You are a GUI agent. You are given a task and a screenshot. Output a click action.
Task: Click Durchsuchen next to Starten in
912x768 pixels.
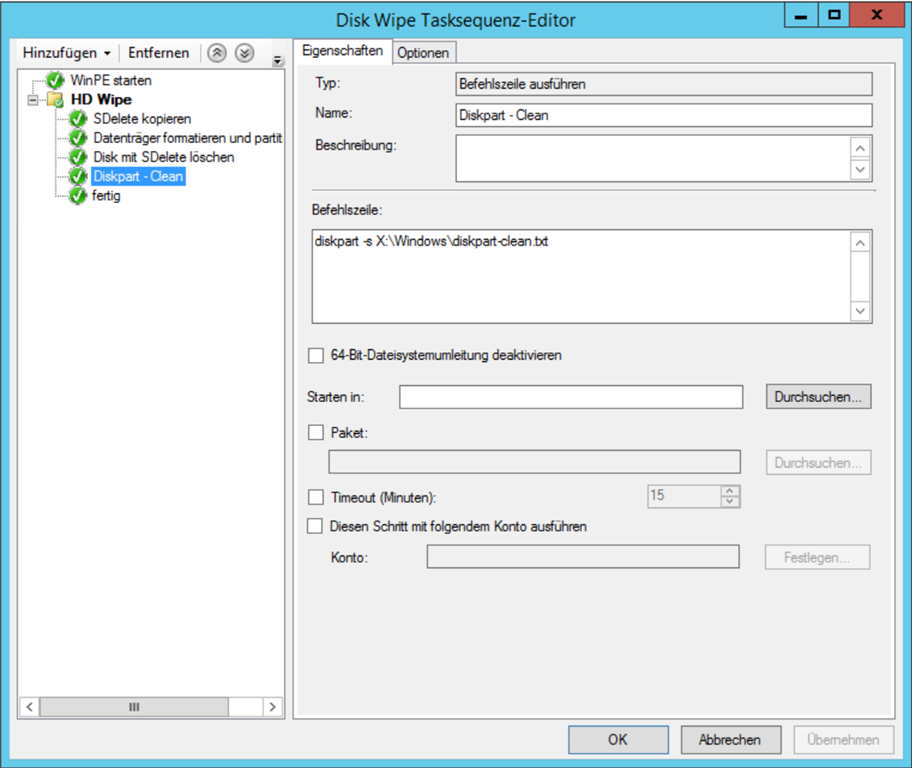coord(818,397)
